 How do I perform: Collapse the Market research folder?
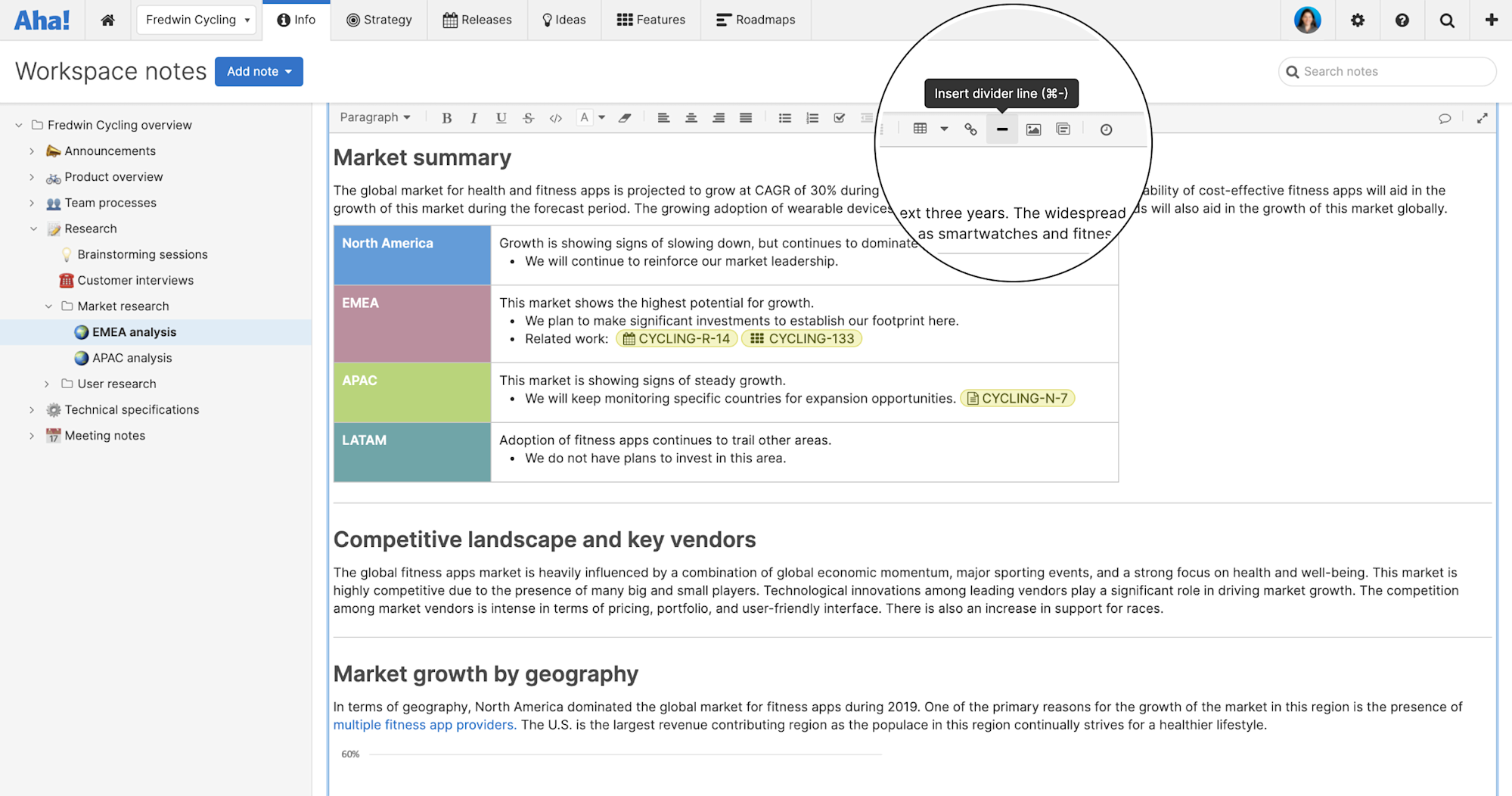(49, 306)
